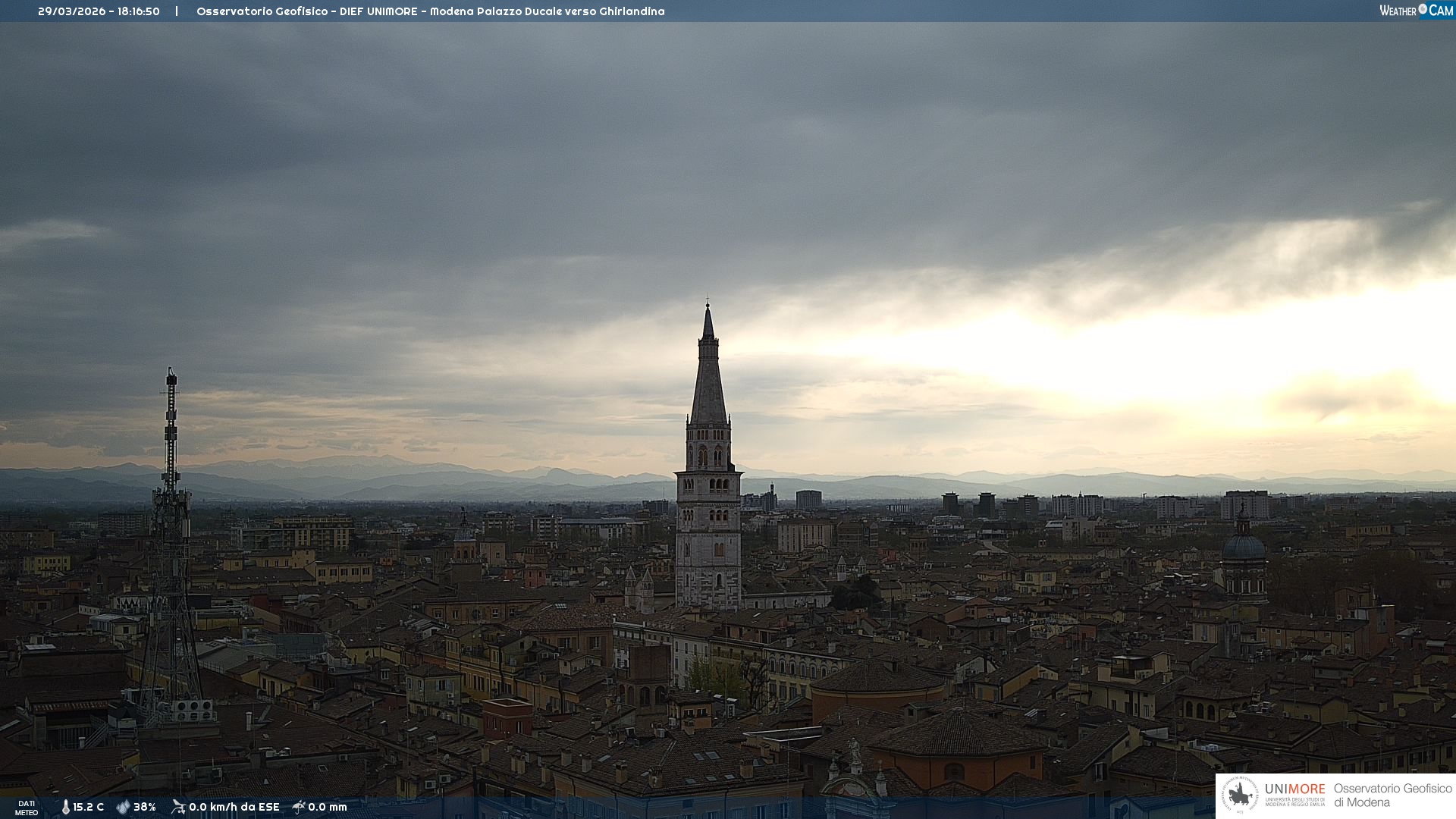The image size is (1456, 819).
Task: Click the Osservatorio Geofisico camera title text
Action: 430,11
